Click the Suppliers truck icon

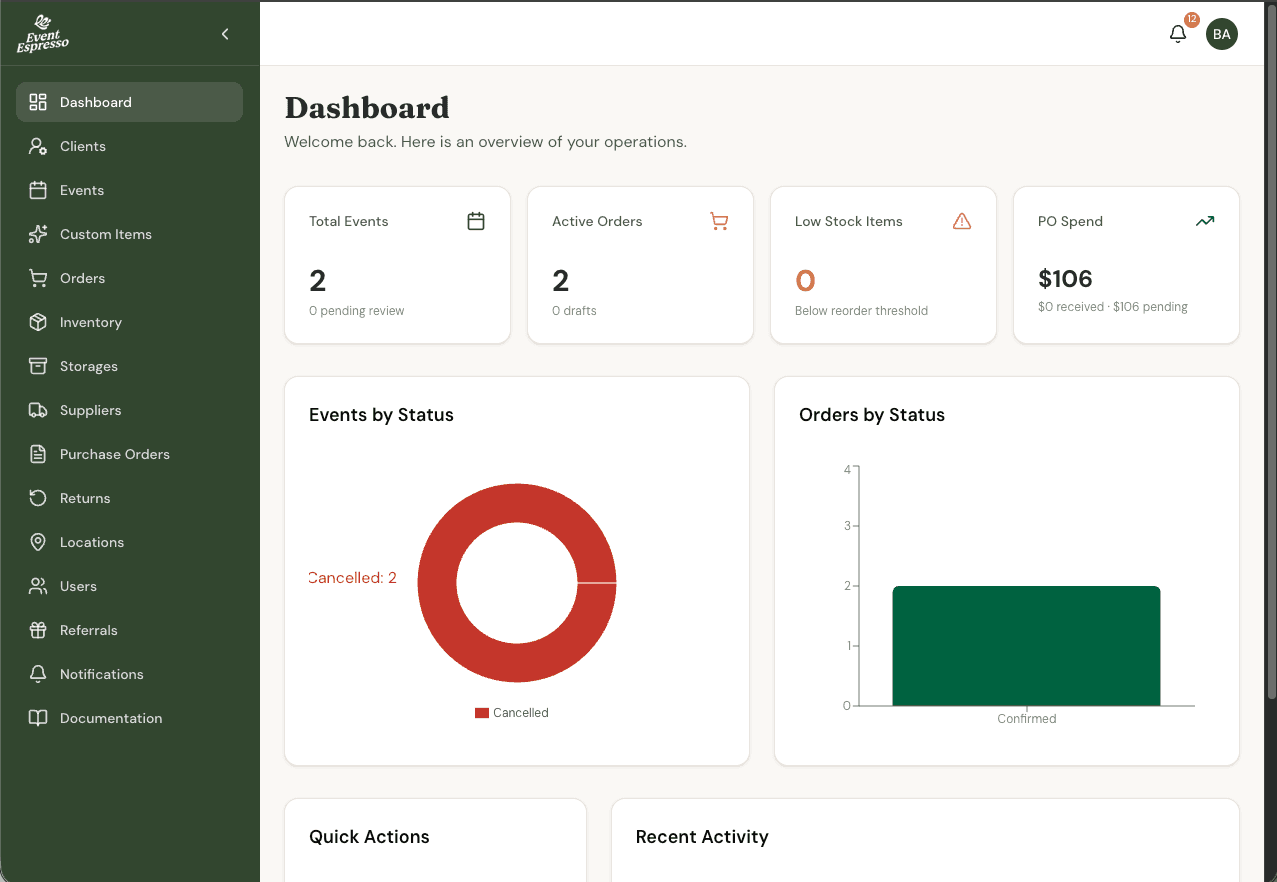38,410
